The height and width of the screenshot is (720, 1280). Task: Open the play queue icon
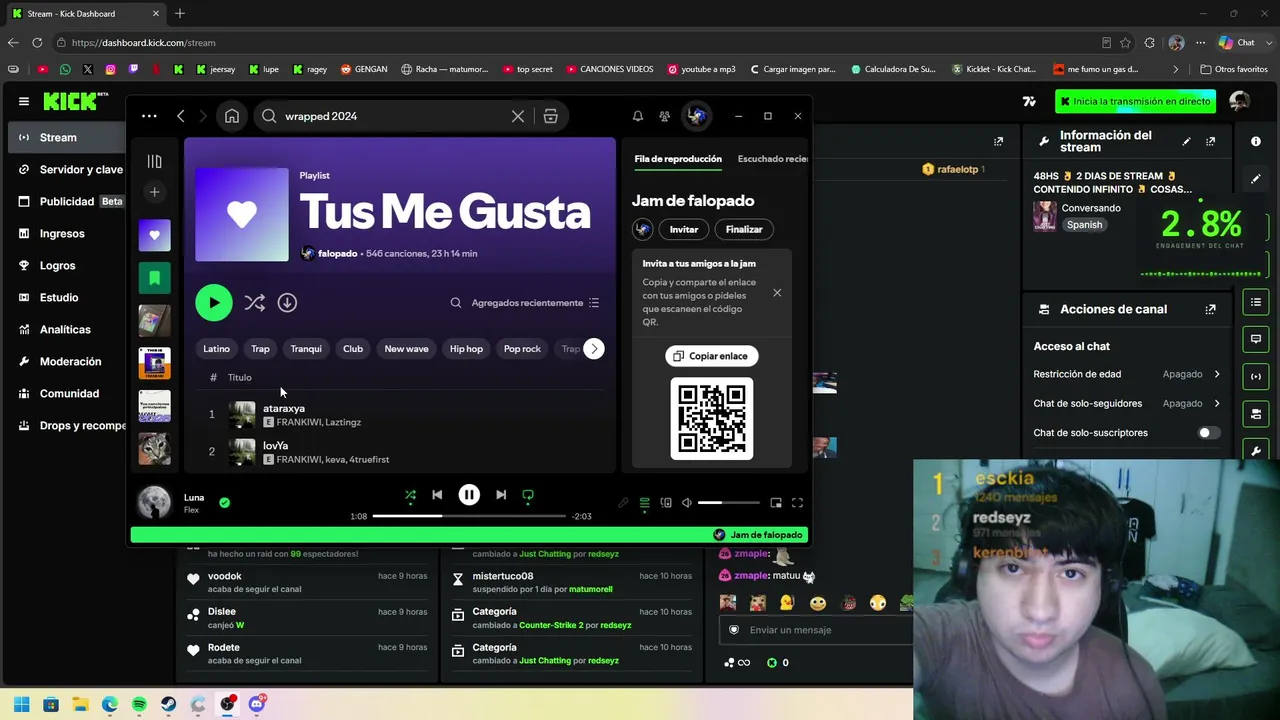coord(645,503)
